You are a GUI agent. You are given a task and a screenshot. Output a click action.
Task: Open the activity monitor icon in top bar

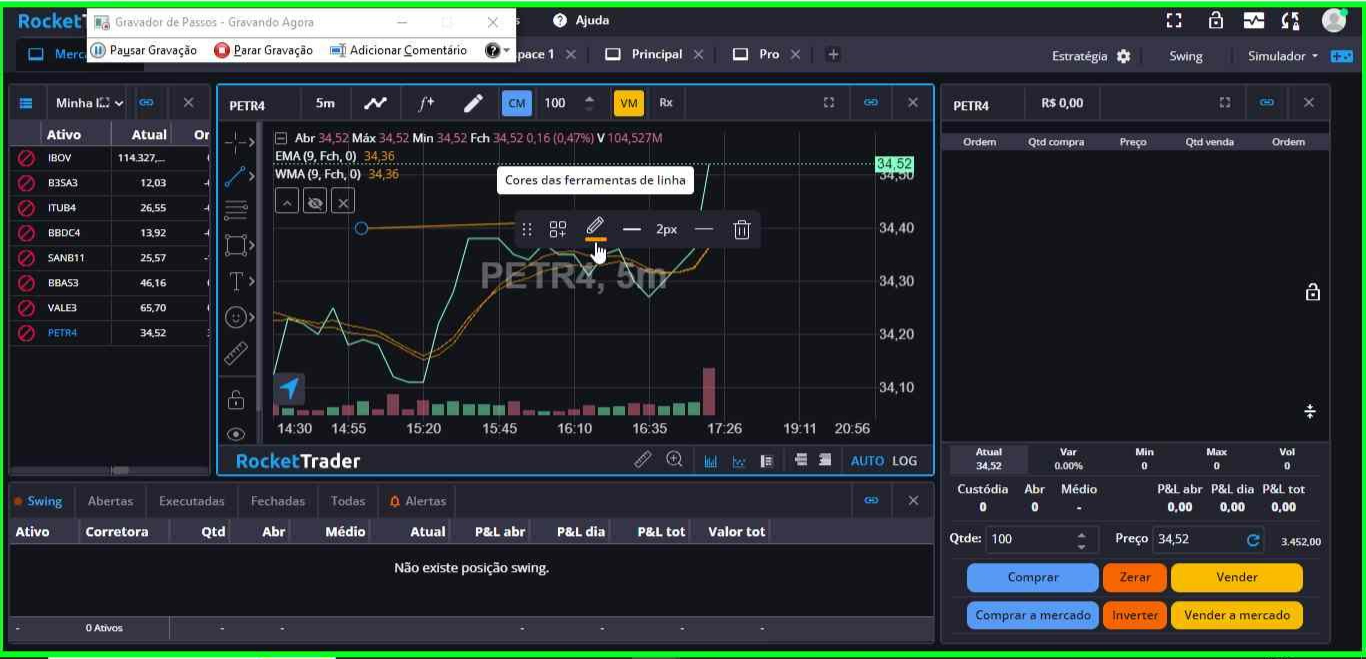(1254, 20)
